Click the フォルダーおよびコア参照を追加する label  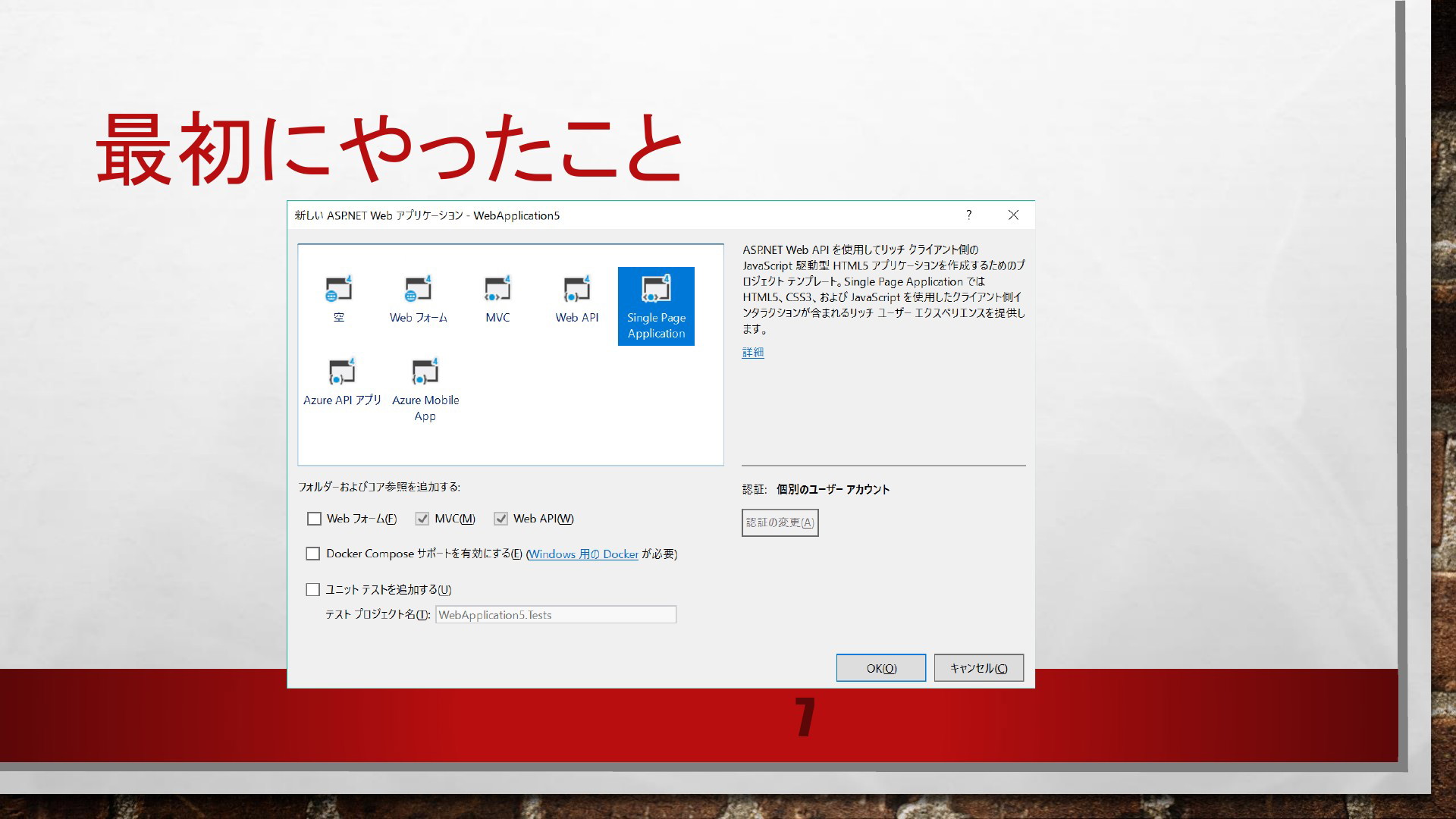tap(379, 487)
